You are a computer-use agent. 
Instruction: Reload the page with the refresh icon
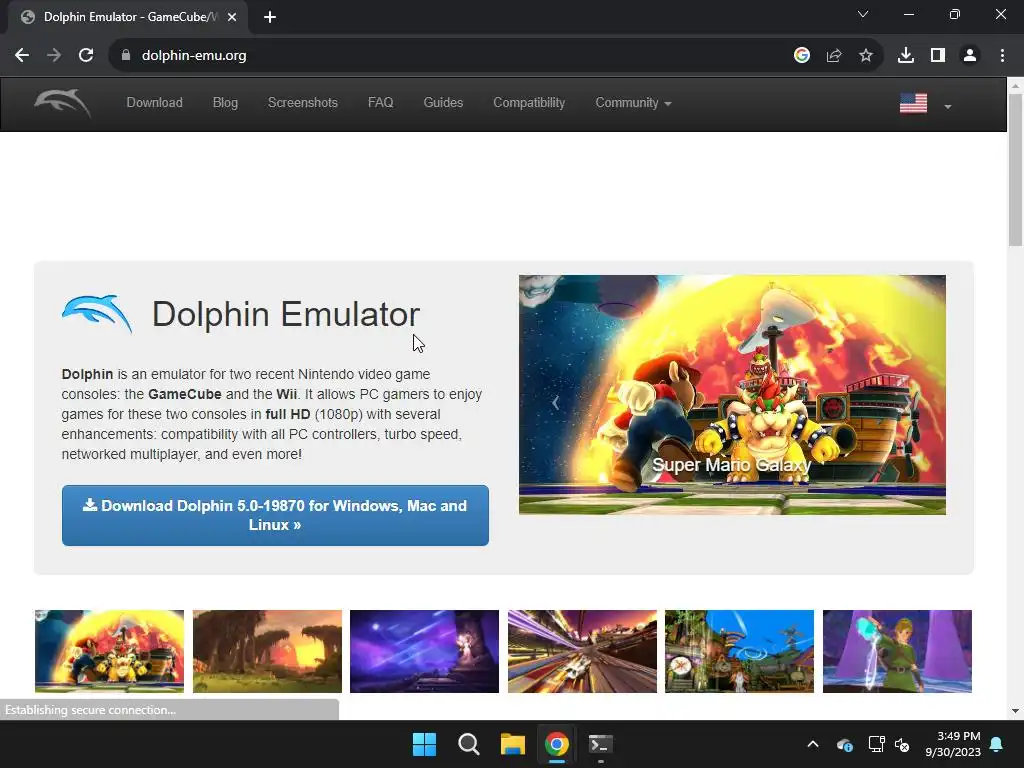[86, 56]
